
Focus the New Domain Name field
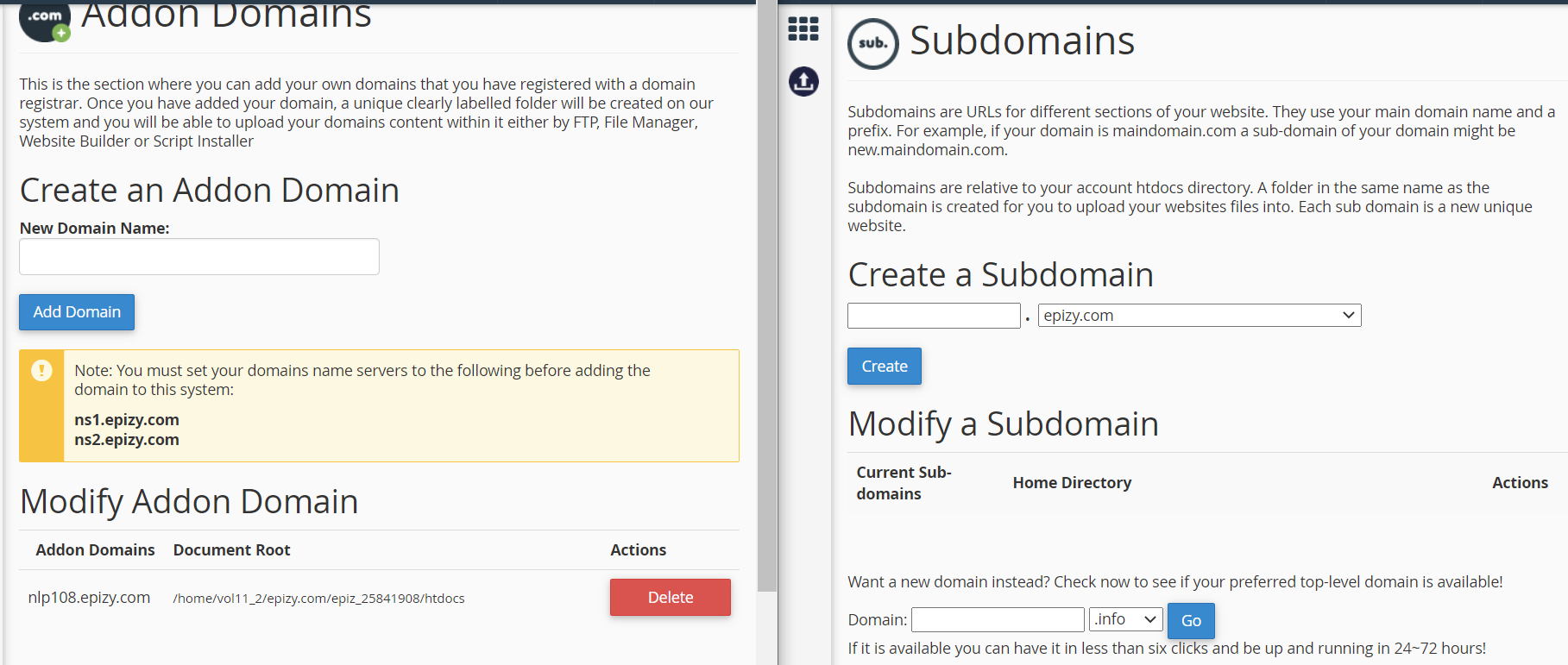tap(199, 257)
